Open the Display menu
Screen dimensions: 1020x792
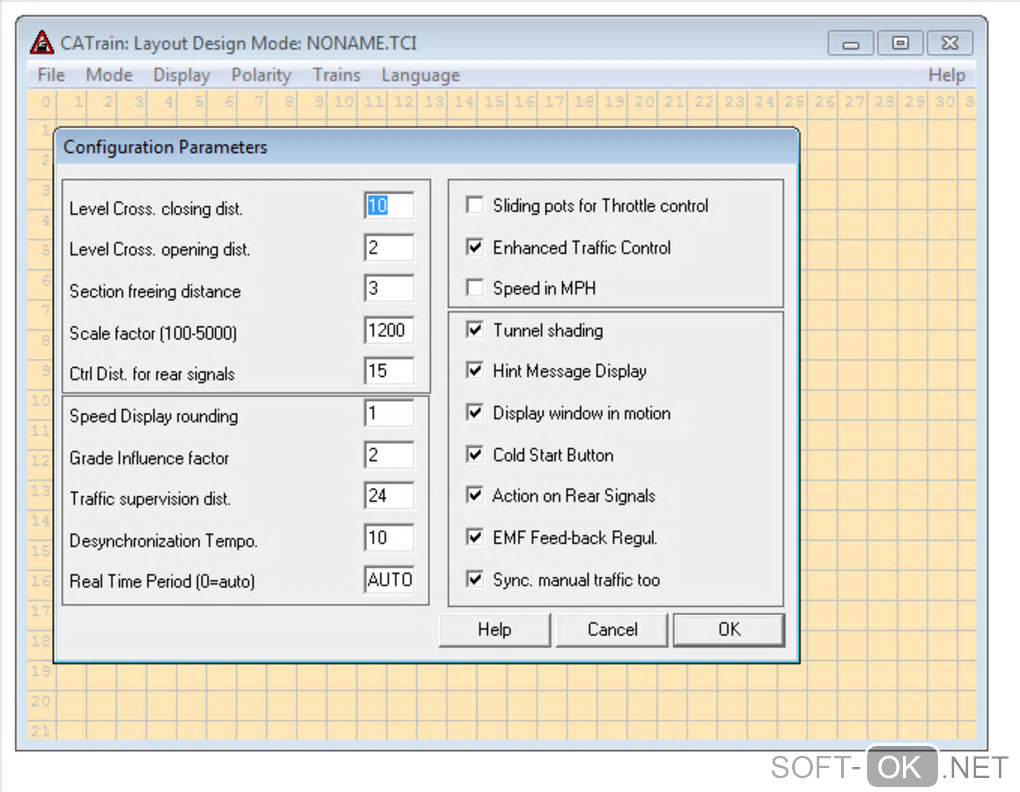click(x=181, y=75)
